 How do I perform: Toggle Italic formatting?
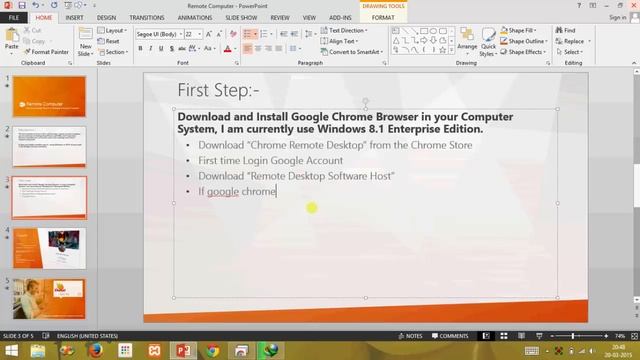151,49
